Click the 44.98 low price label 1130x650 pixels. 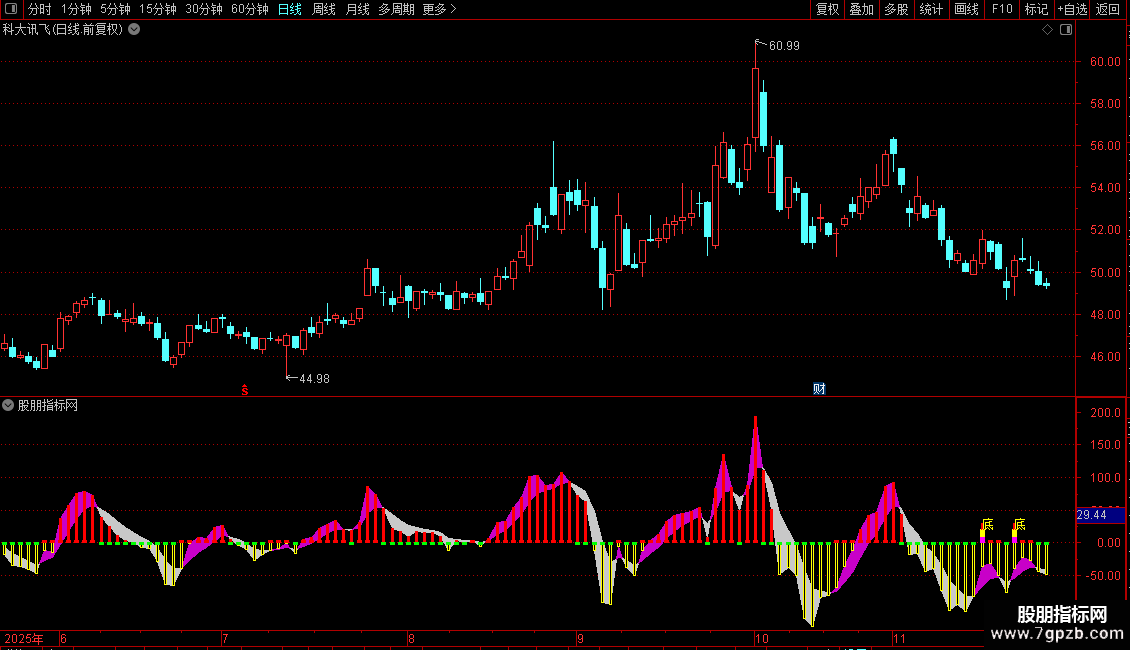coord(314,378)
